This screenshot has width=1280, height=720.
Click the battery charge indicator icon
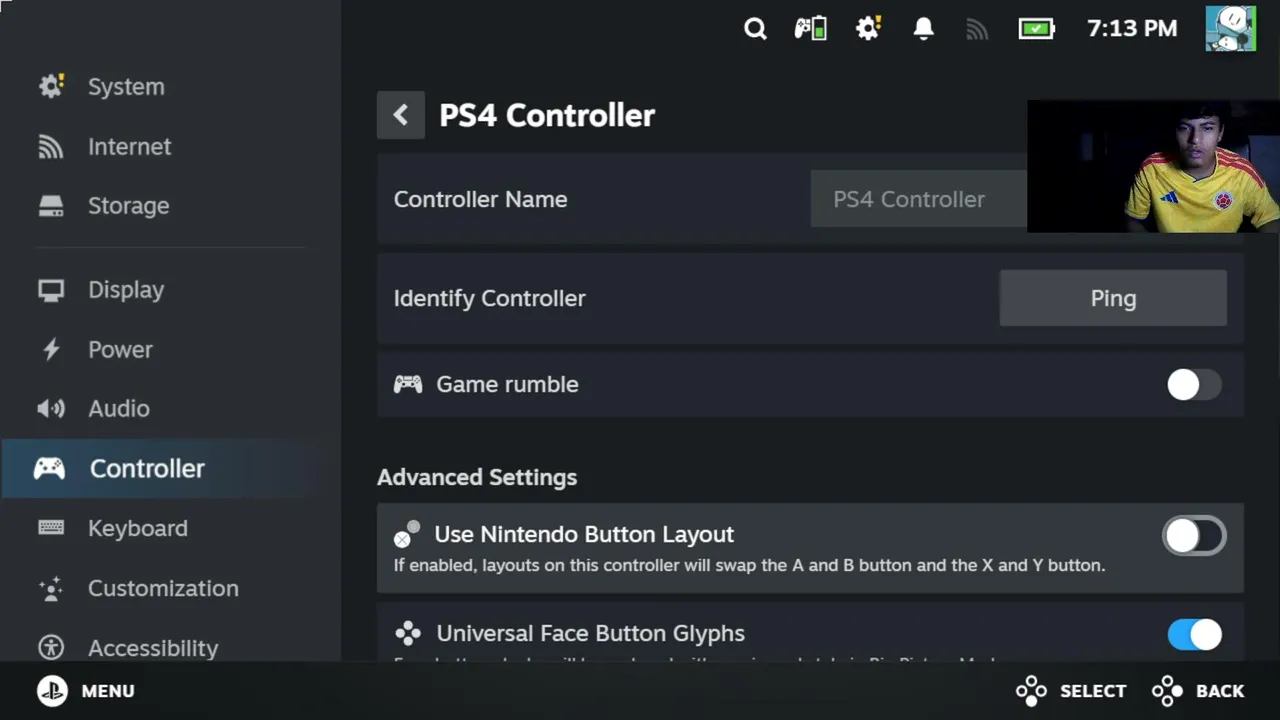pos(1037,29)
